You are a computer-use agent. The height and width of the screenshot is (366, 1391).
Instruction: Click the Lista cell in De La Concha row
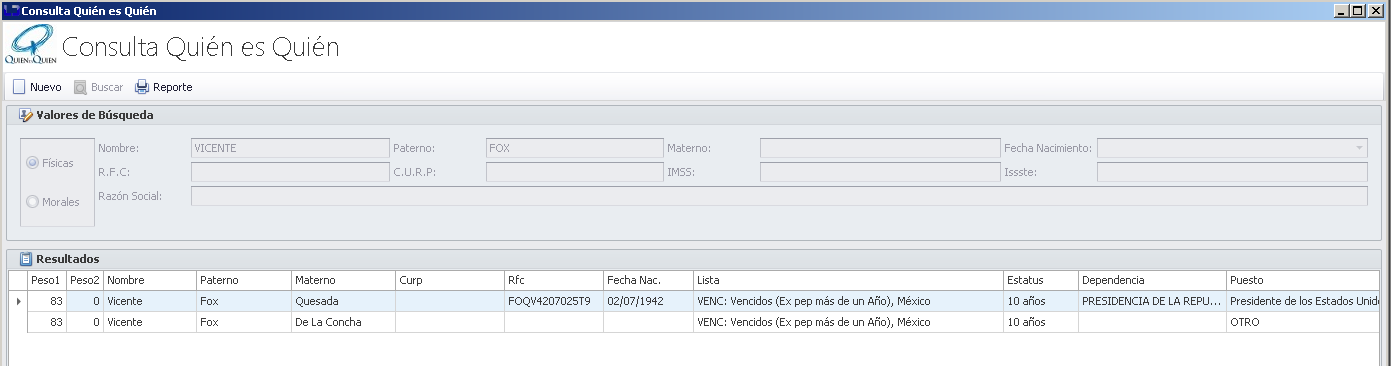(848, 322)
